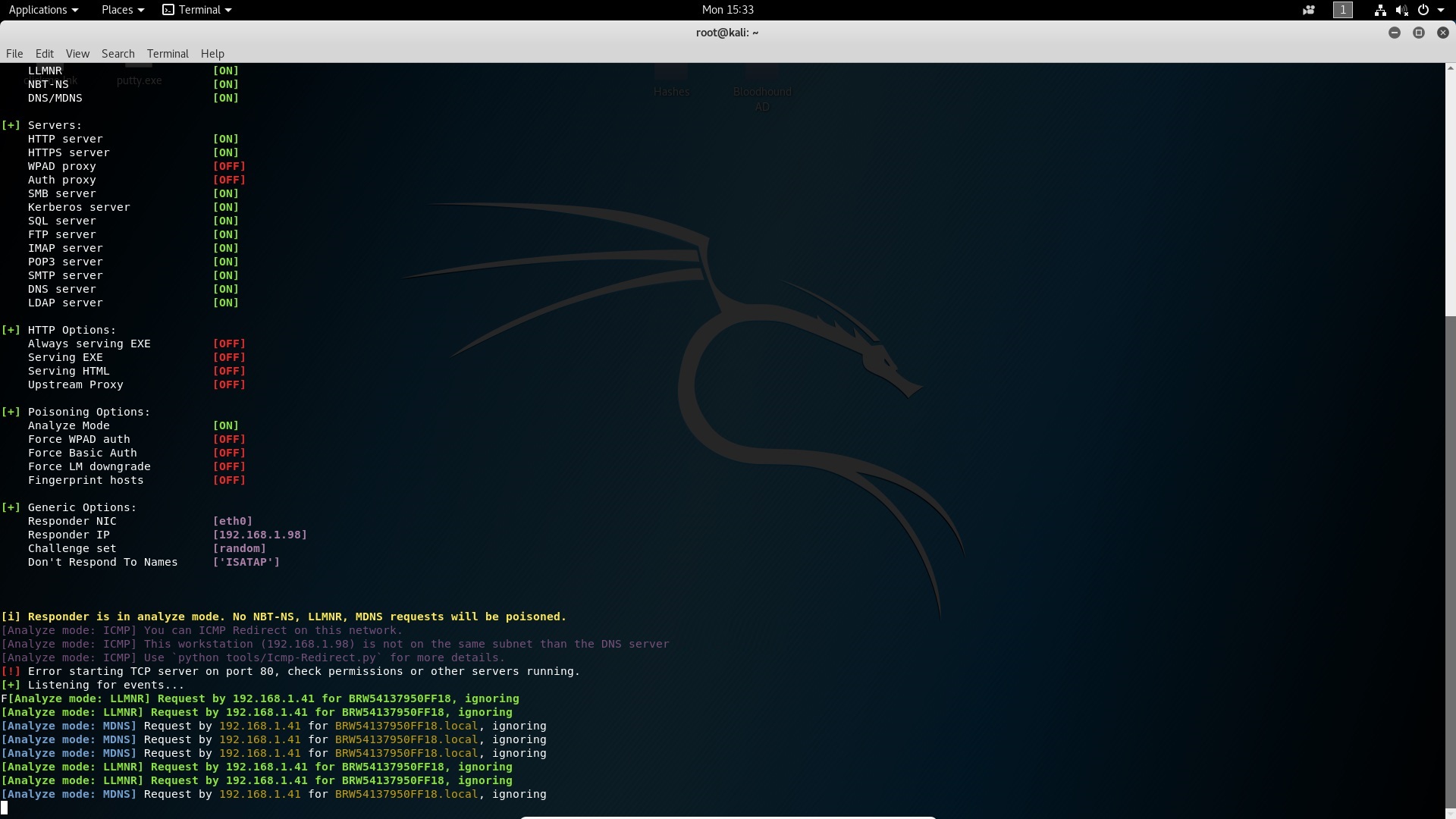
Task: Click the 'WPAD proxy' line in the terminal
Action: pyautogui.click(x=136, y=166)
